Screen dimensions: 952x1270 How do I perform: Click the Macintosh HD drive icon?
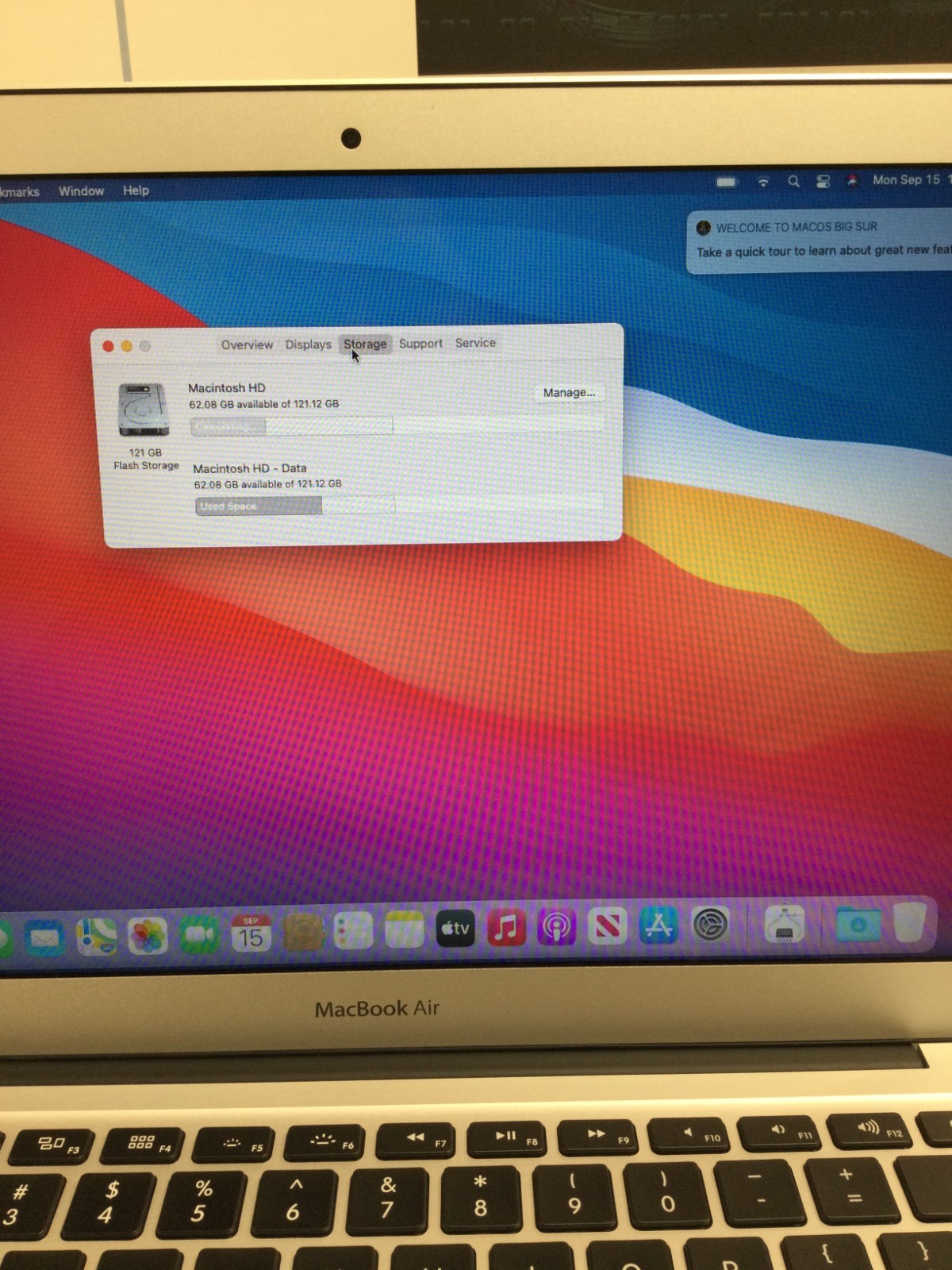(x=144, y=410)
